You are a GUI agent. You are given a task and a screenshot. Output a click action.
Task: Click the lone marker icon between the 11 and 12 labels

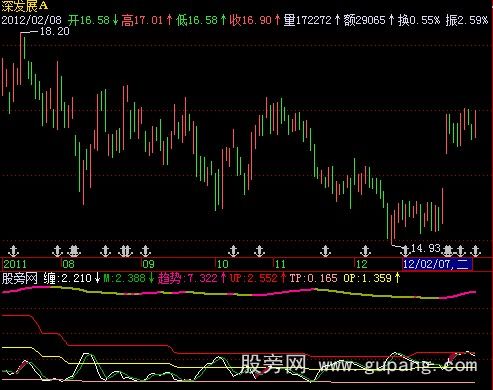pos(325,251)
